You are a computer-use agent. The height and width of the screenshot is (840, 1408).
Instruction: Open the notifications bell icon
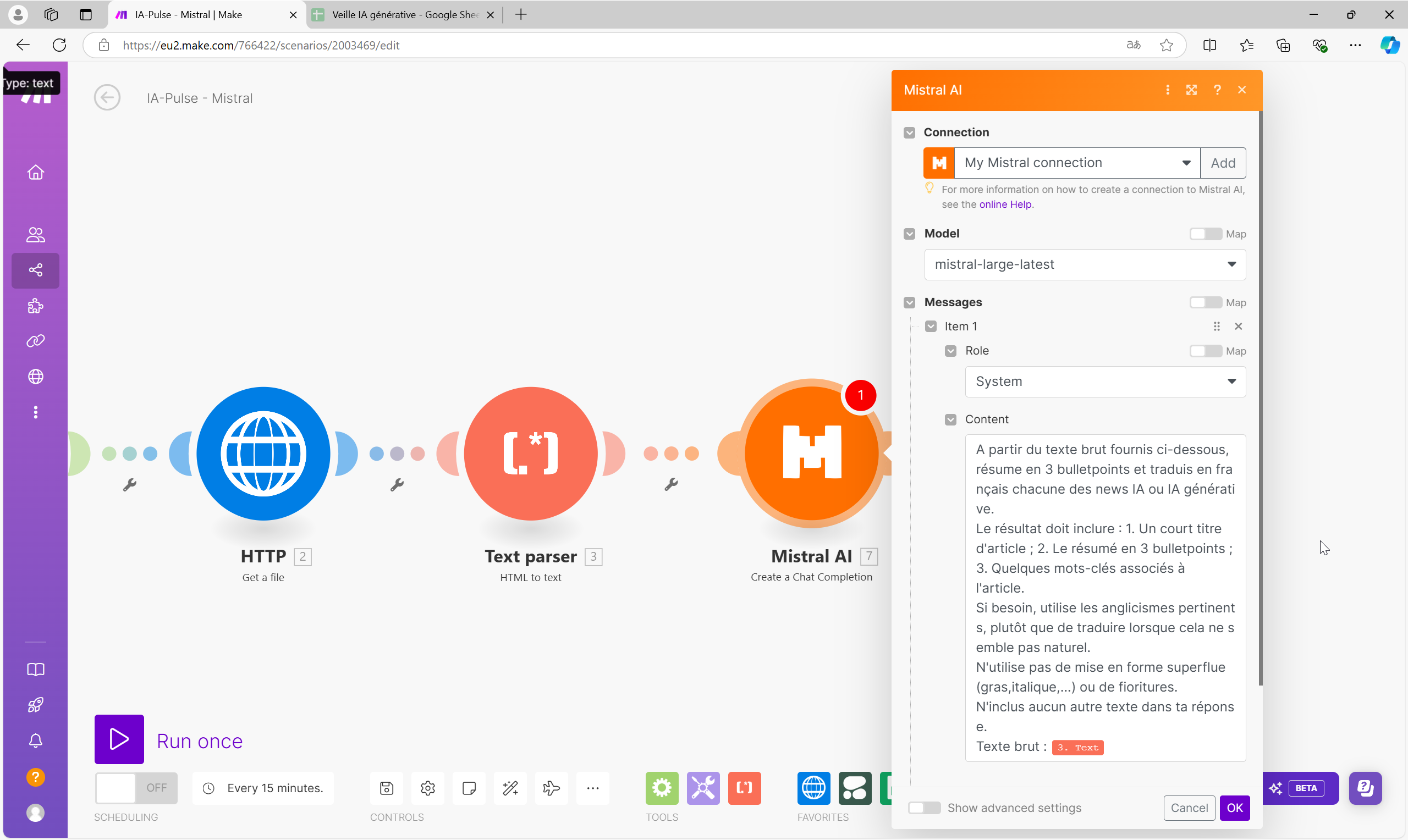pyautogui.click(x=36, y=740)
